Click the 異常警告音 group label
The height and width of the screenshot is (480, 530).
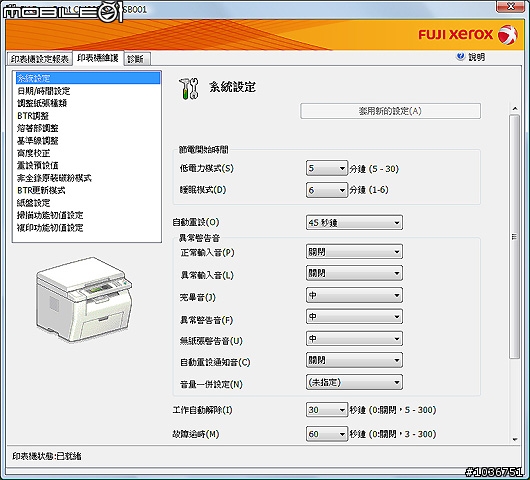click(x=199, y=238)
